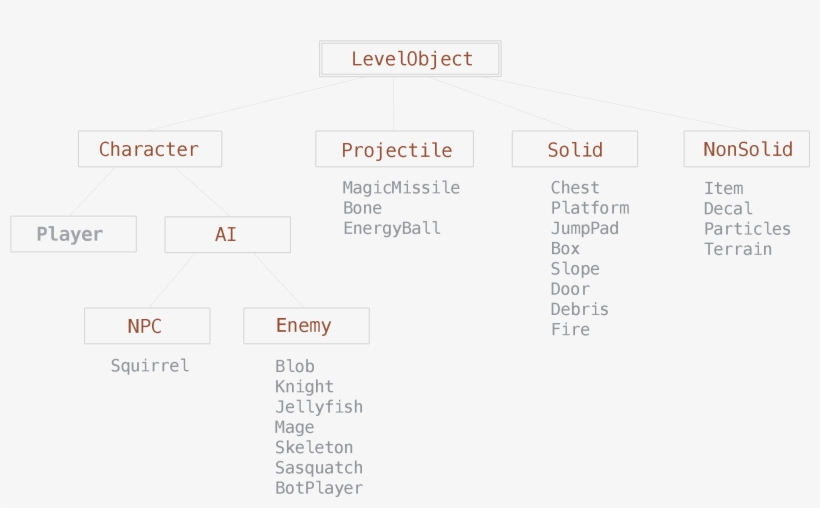Click the LevelObject root box
820x508 pixels.
pos(410,59)
